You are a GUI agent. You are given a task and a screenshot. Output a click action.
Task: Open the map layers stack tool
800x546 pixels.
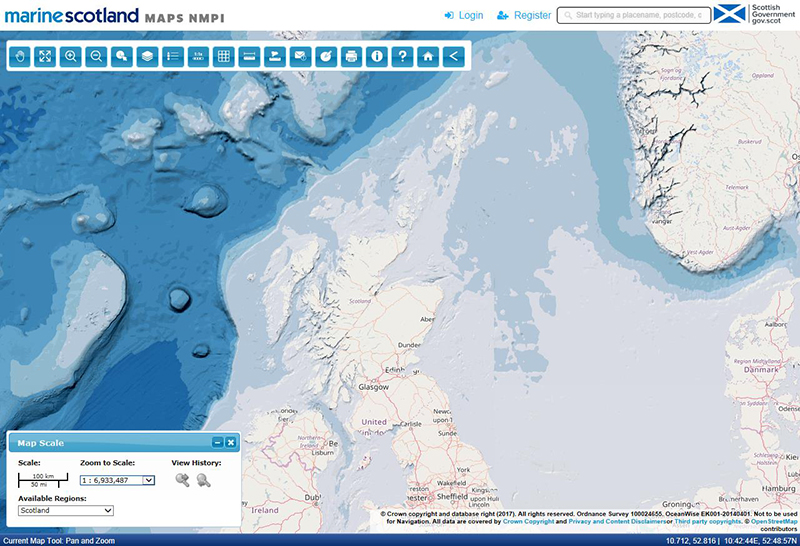[147, 57]
